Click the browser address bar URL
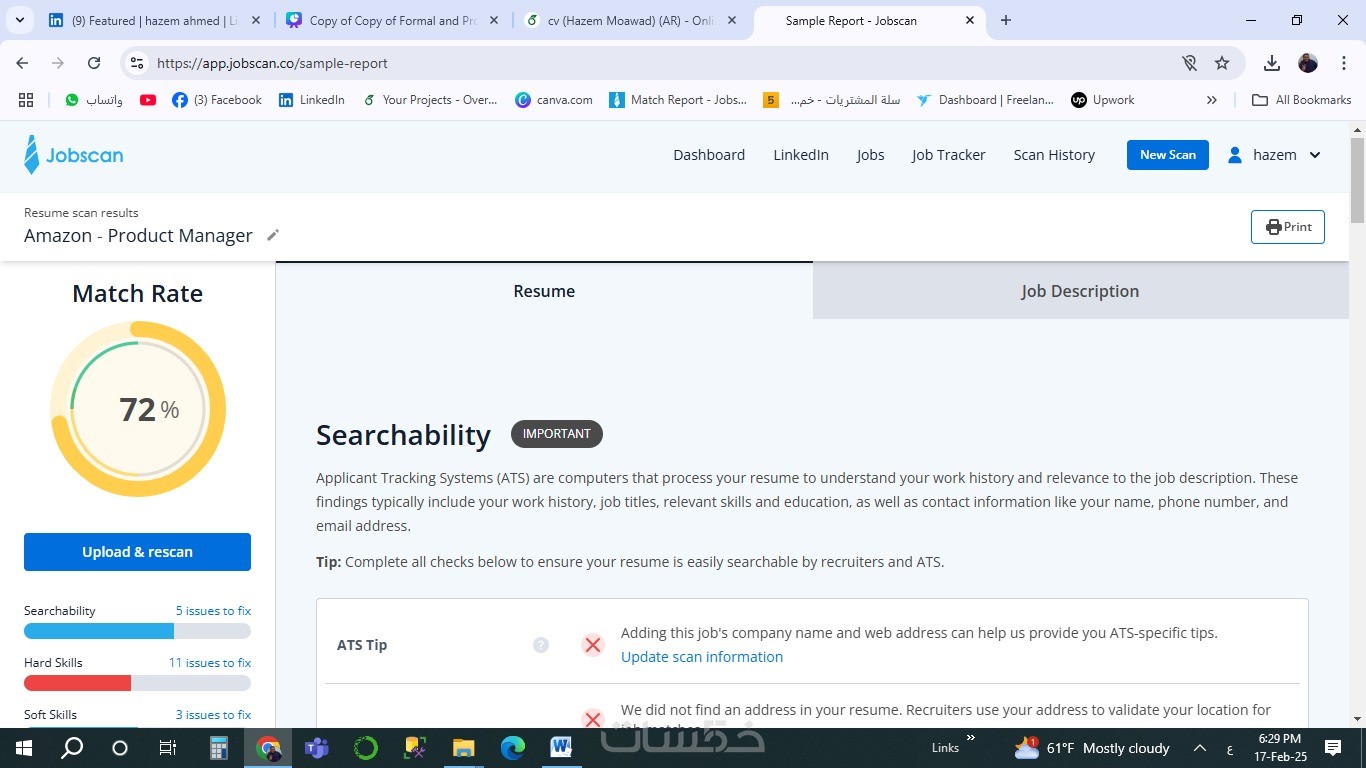The width and height of the screenshot is (1366, 768). point(272,63)
